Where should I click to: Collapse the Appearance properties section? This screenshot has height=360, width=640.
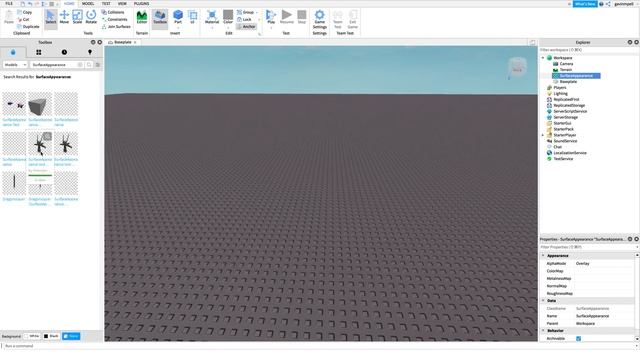(x=543, y=256)
